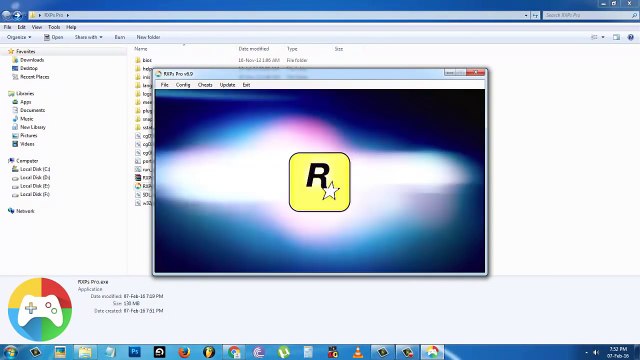Viewport: 640px width, 360px height.
Task: Open Google Chrome from the taskbar
Action: point(234,352)
